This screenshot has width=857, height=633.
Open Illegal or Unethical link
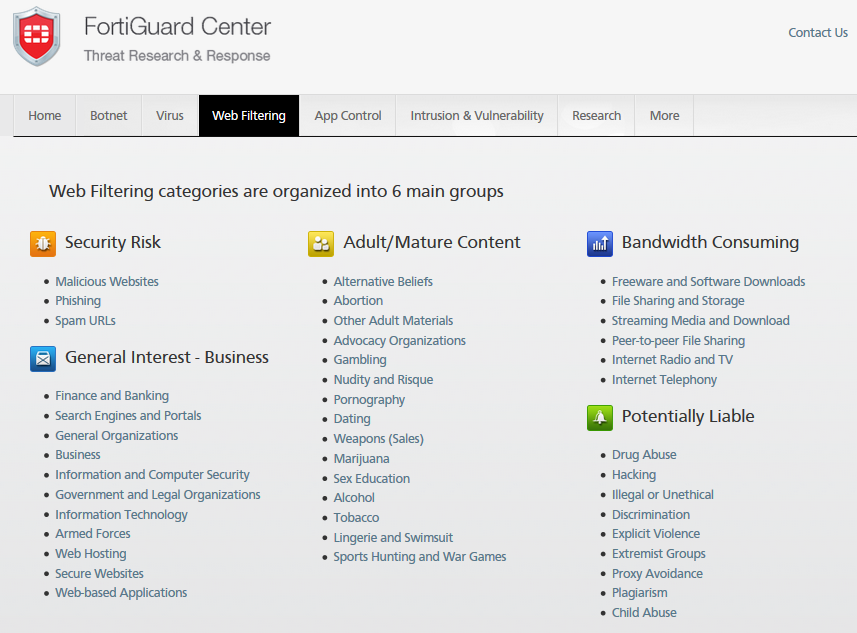[662, 495]
